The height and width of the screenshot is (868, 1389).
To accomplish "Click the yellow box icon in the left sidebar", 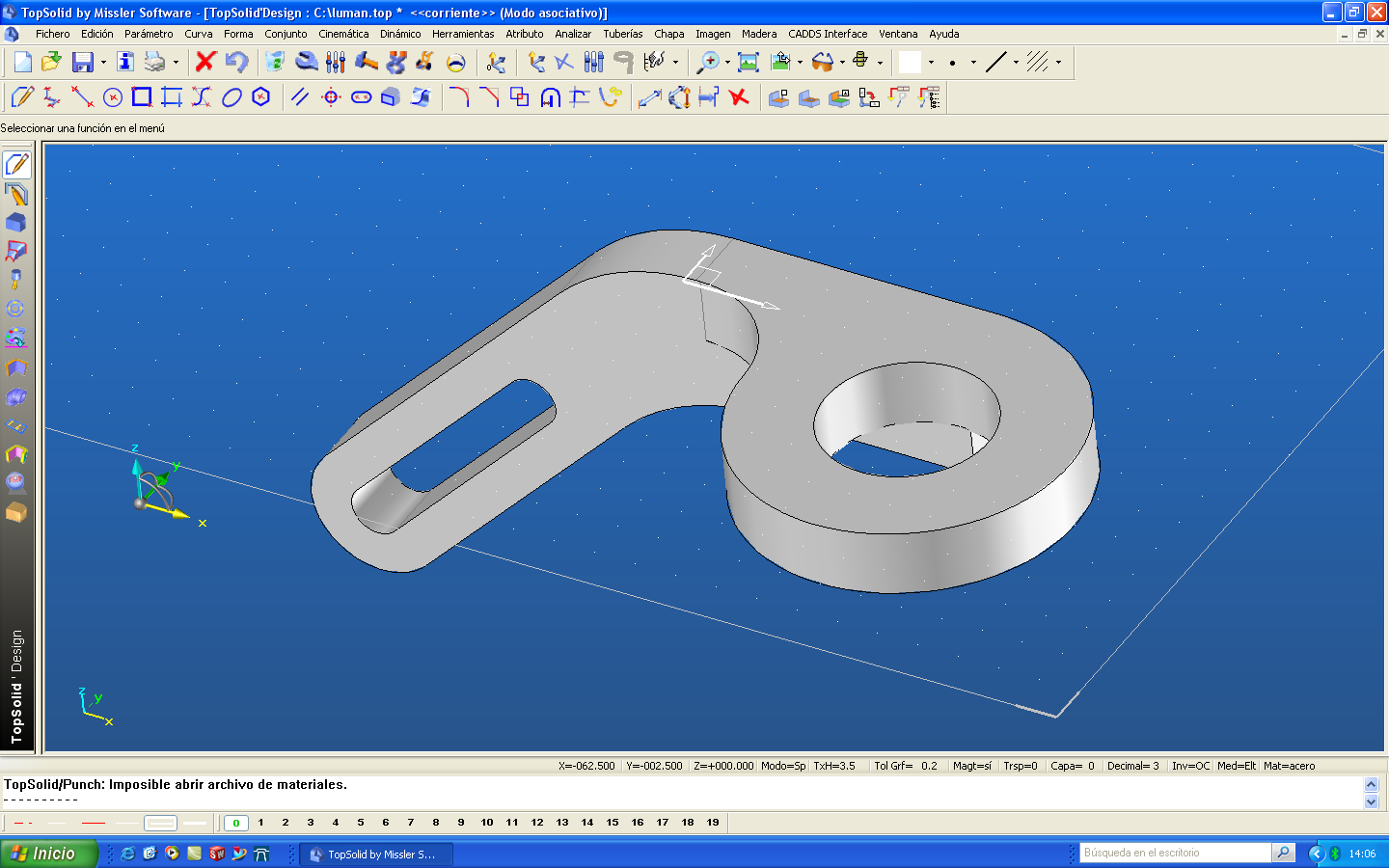I will point(16,512).
